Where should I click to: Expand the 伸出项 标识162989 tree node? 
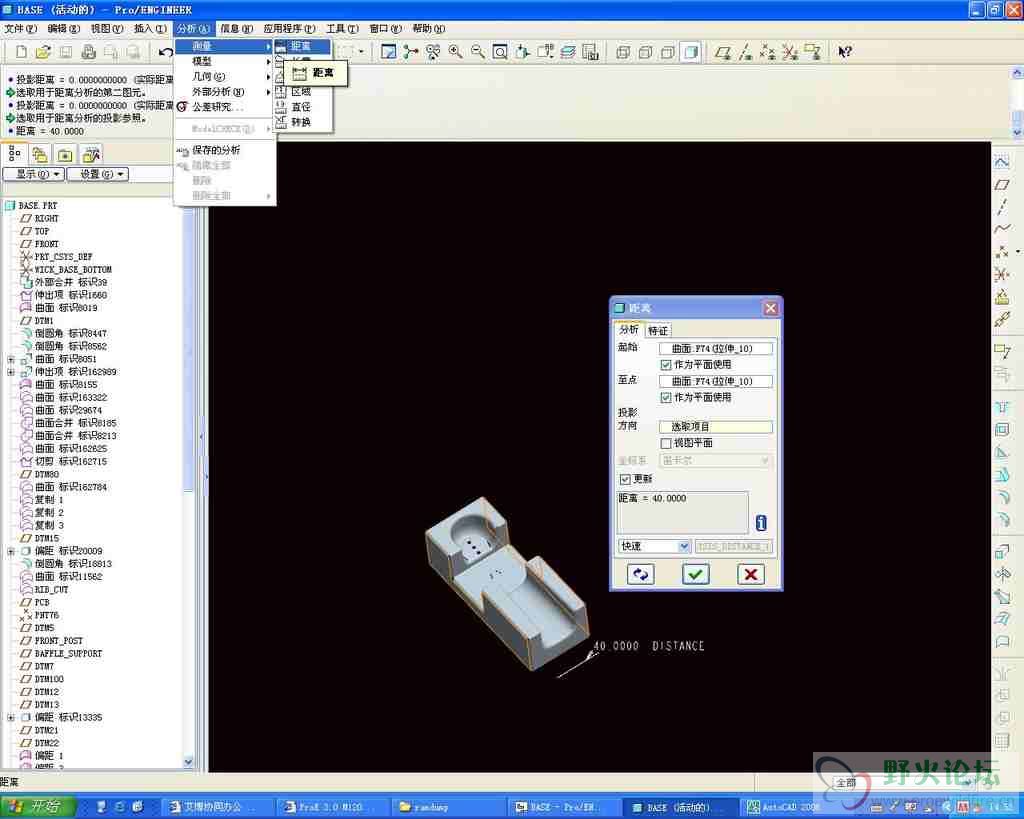point(11,372)
